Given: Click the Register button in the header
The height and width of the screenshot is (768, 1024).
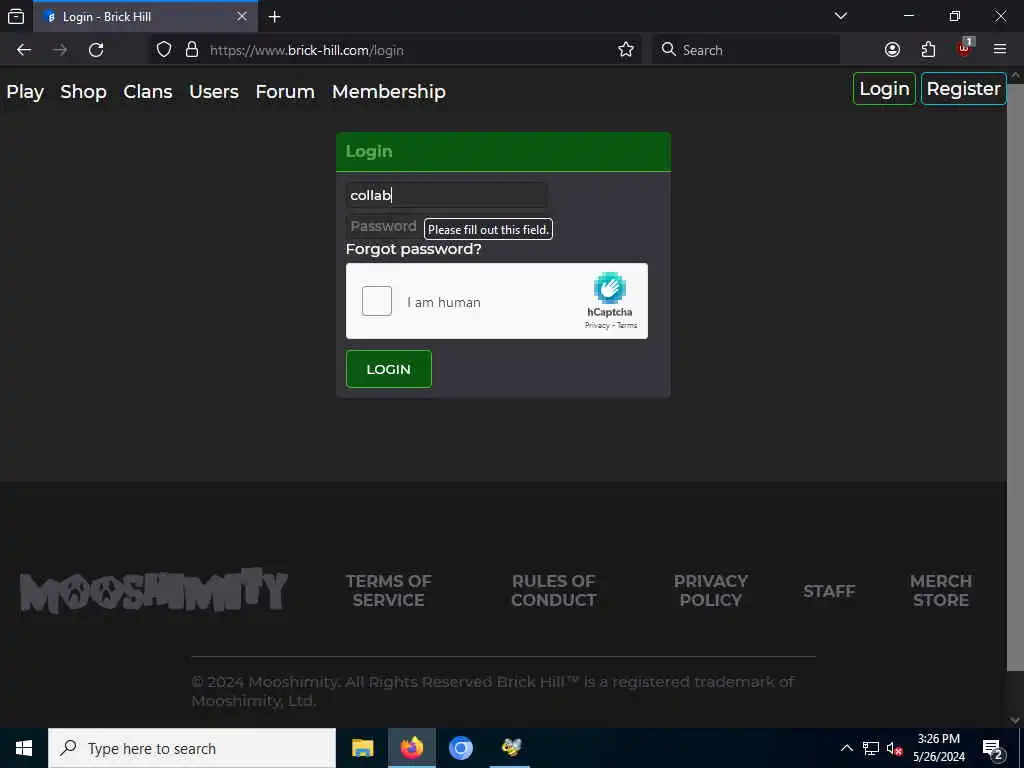Looking at the screenshot, I should coord(963,89).
